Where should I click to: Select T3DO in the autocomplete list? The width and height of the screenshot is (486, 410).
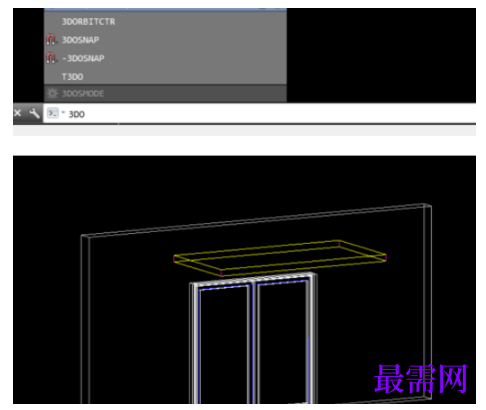[165, 76]
